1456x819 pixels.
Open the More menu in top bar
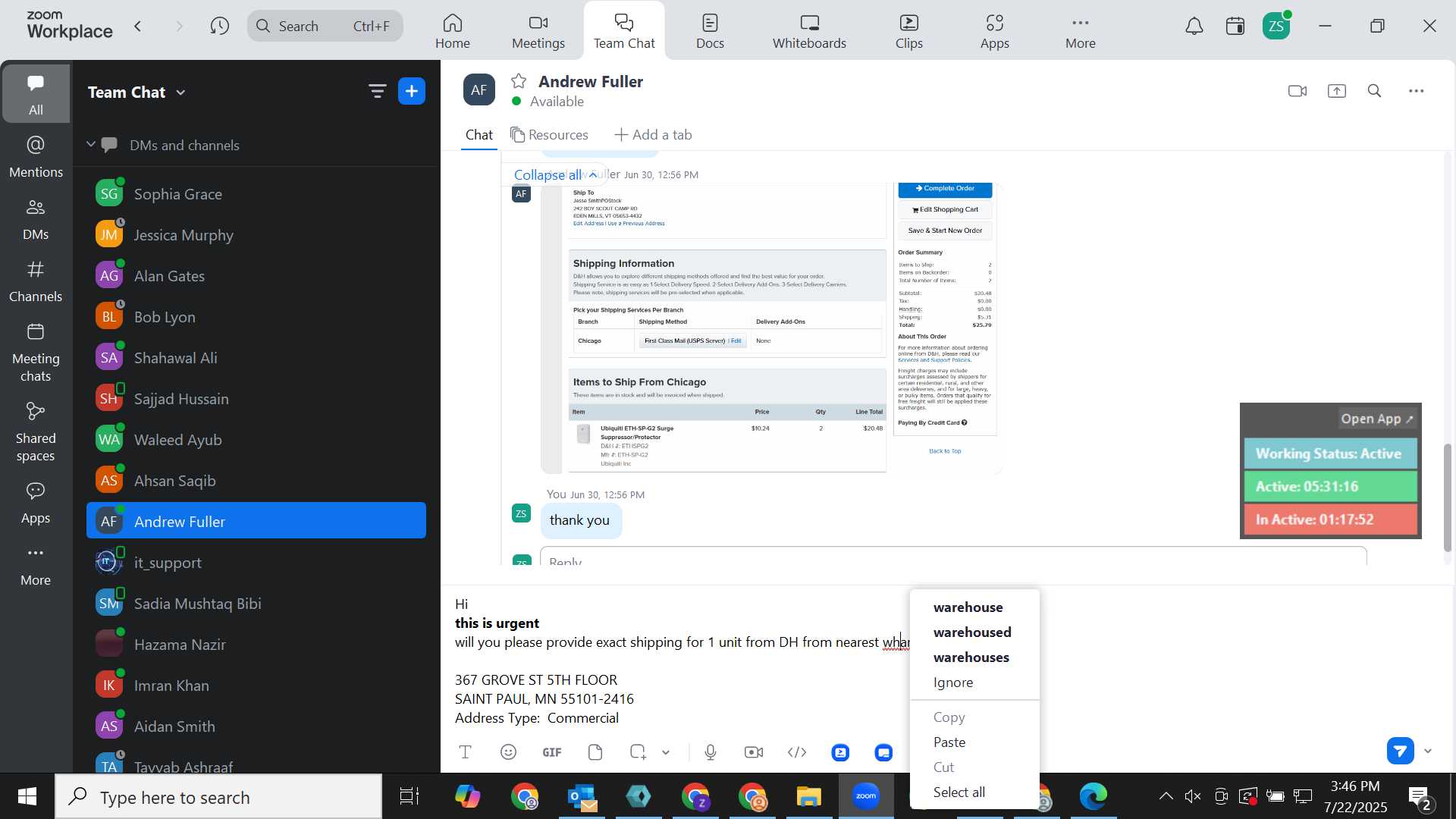(1080, 31)
